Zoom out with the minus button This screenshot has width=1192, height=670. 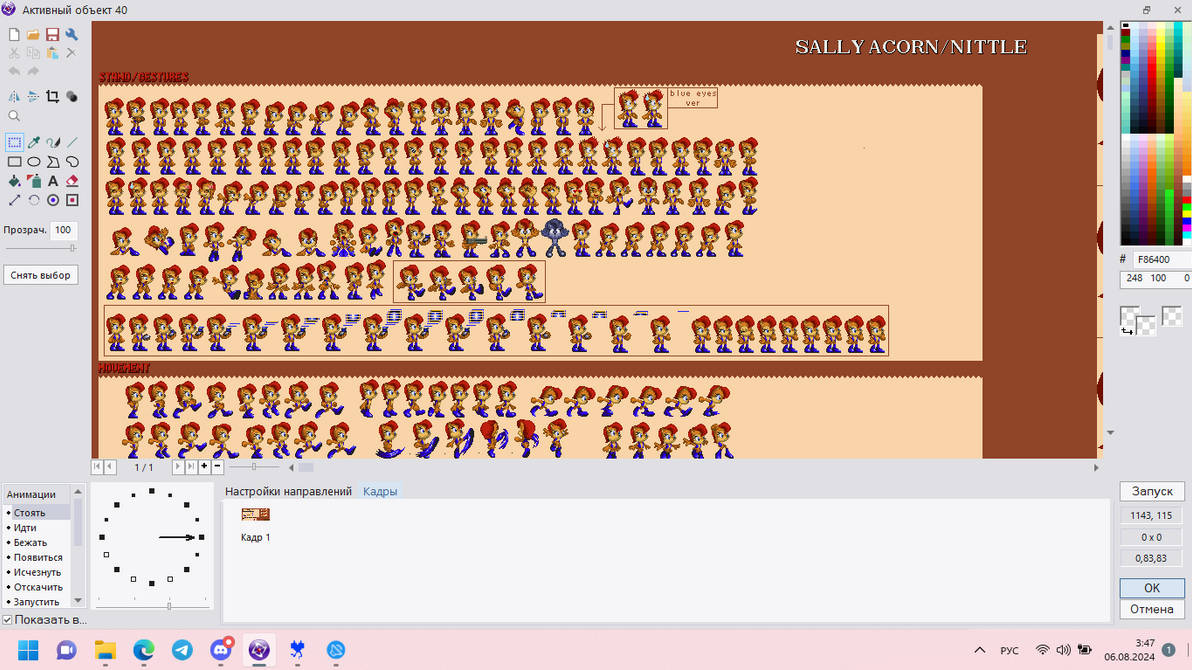(x=217, y=467)
